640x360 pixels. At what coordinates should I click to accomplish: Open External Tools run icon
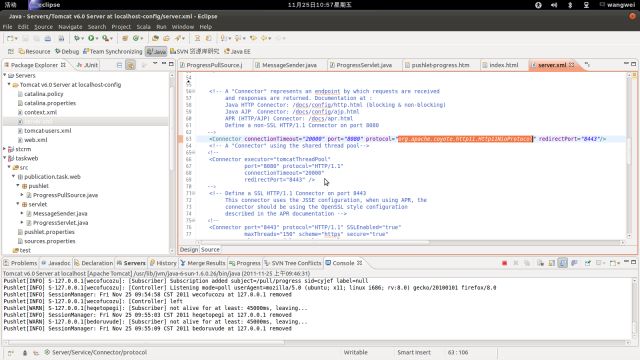(x=105, y=38)
